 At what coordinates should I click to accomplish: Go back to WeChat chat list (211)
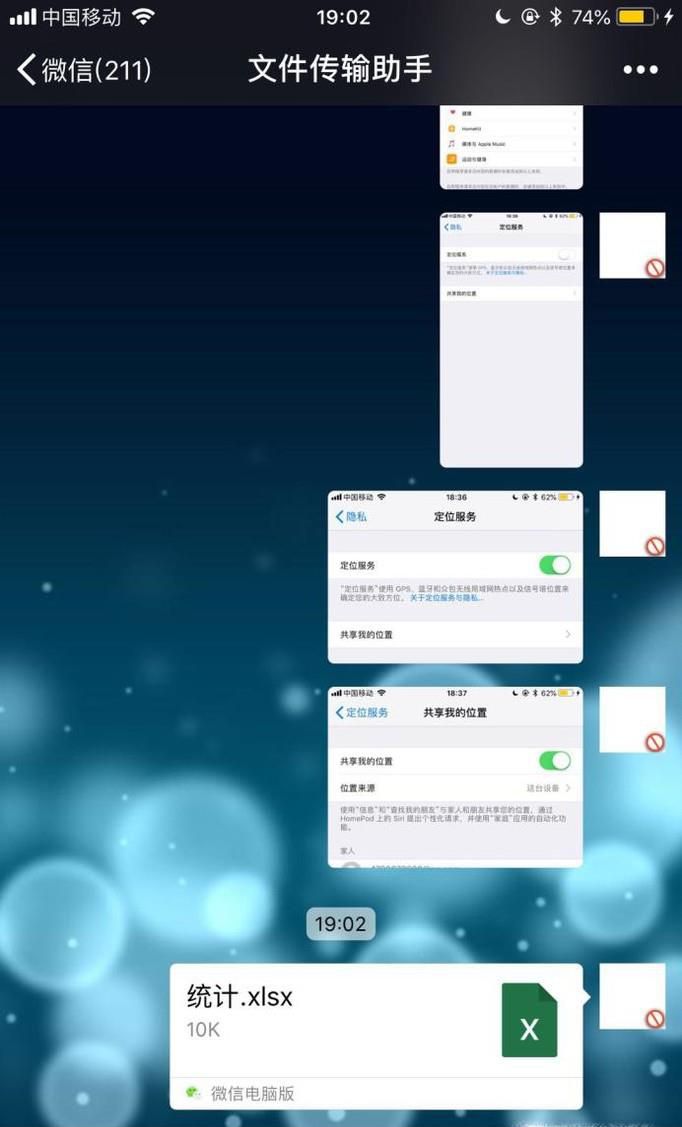tap(83, 70)
